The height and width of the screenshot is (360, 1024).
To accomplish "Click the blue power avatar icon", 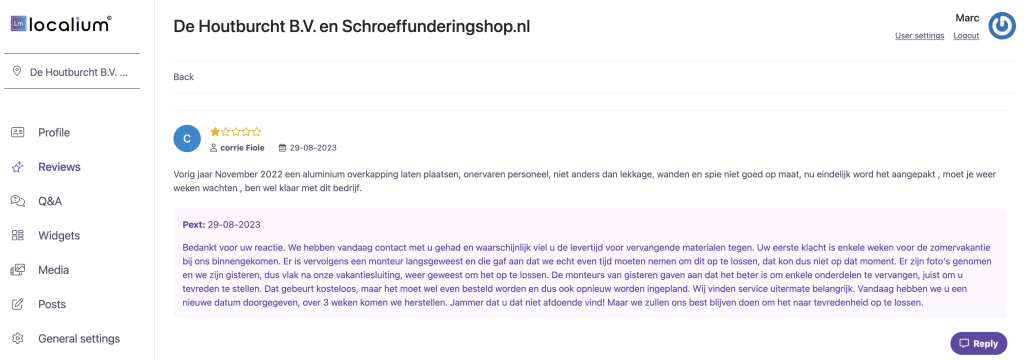I will [x=1002, y=25].
